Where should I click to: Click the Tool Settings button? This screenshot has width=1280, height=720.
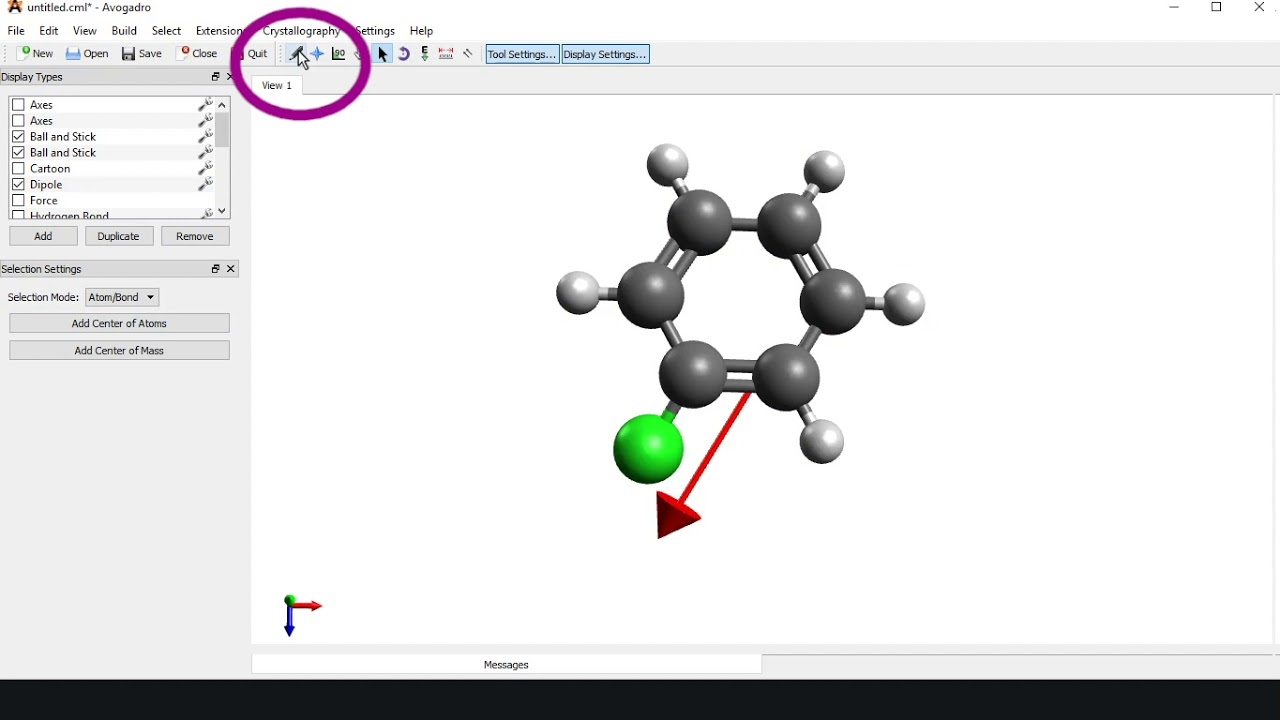tap(522, 54)
